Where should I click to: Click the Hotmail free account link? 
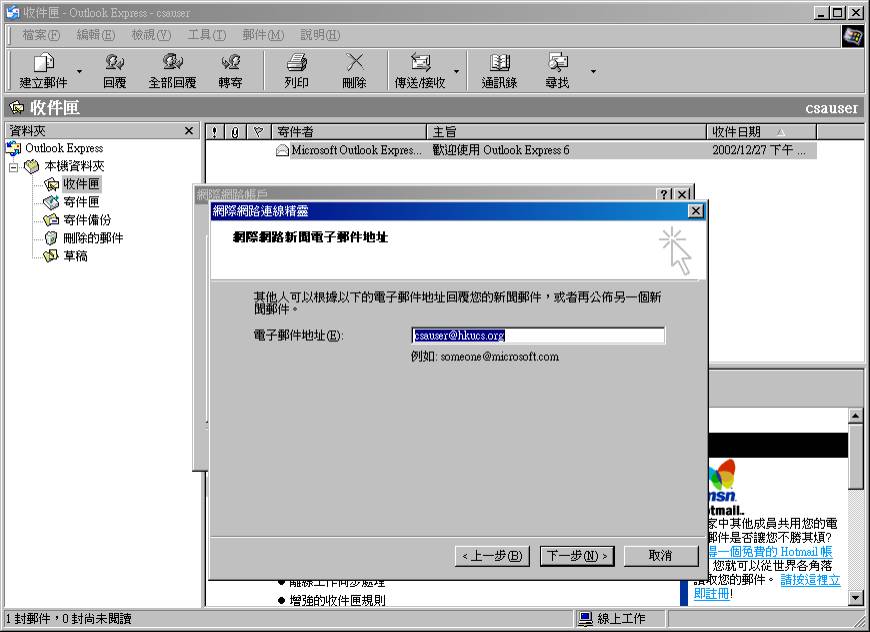[x=770, y=552]
